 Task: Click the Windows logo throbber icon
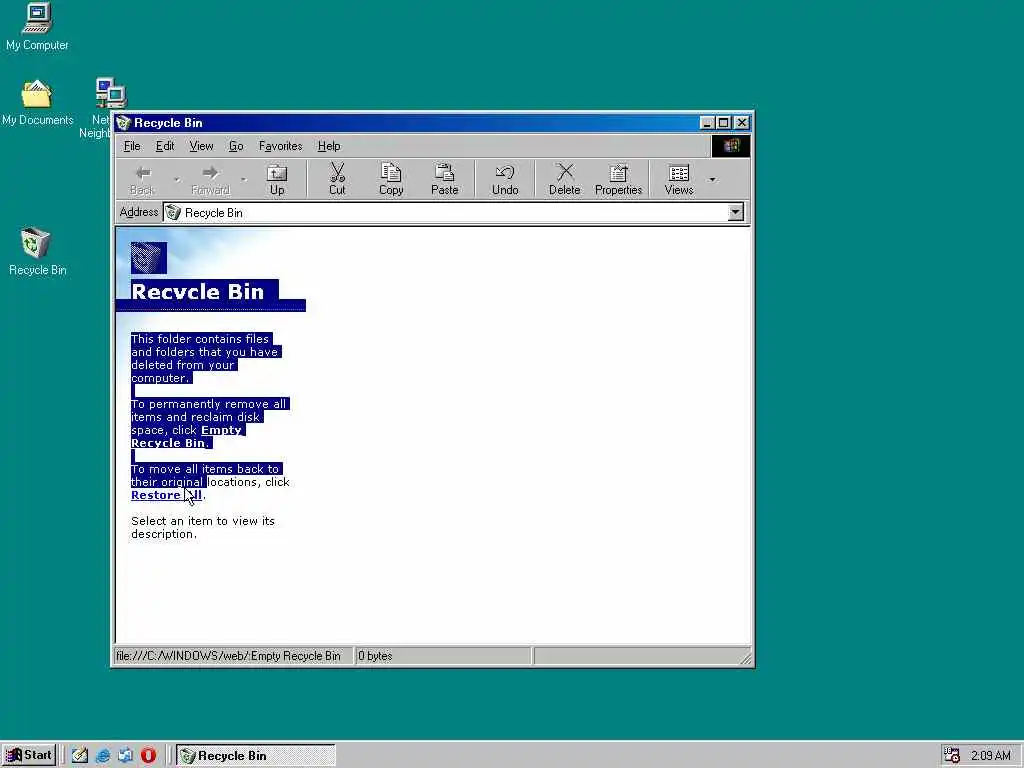(x=731, y=146)
